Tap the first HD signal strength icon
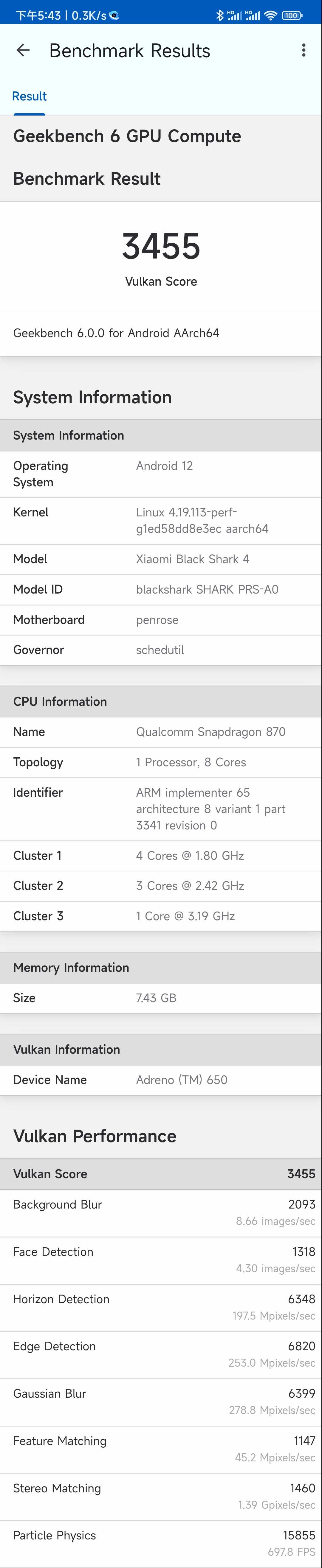 tap(234, 15)
